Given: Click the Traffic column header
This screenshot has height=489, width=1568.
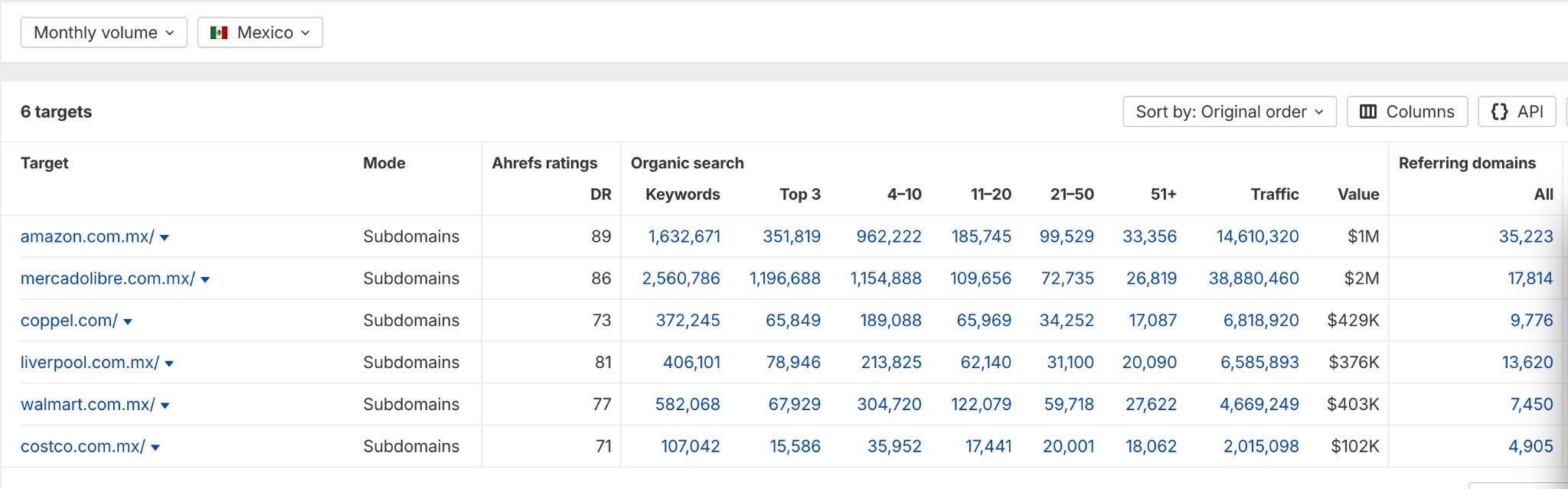Looking at the screenshot, I should [x=1275, y=194].
